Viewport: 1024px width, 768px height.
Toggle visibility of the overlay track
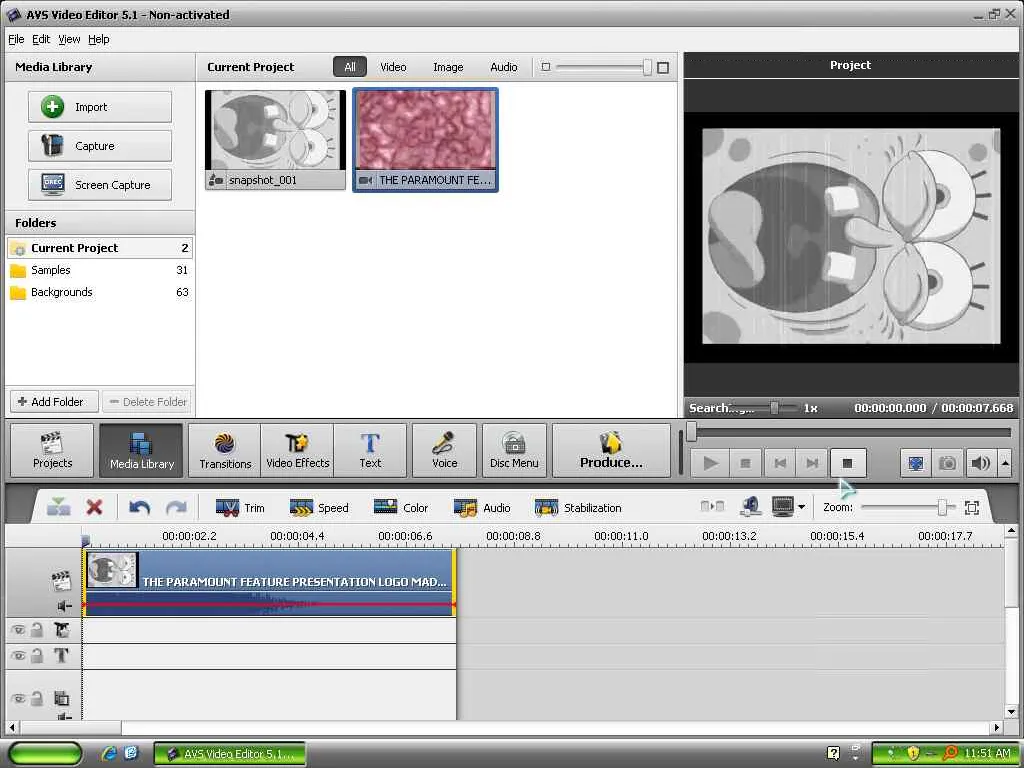click(x=18, y=699)
